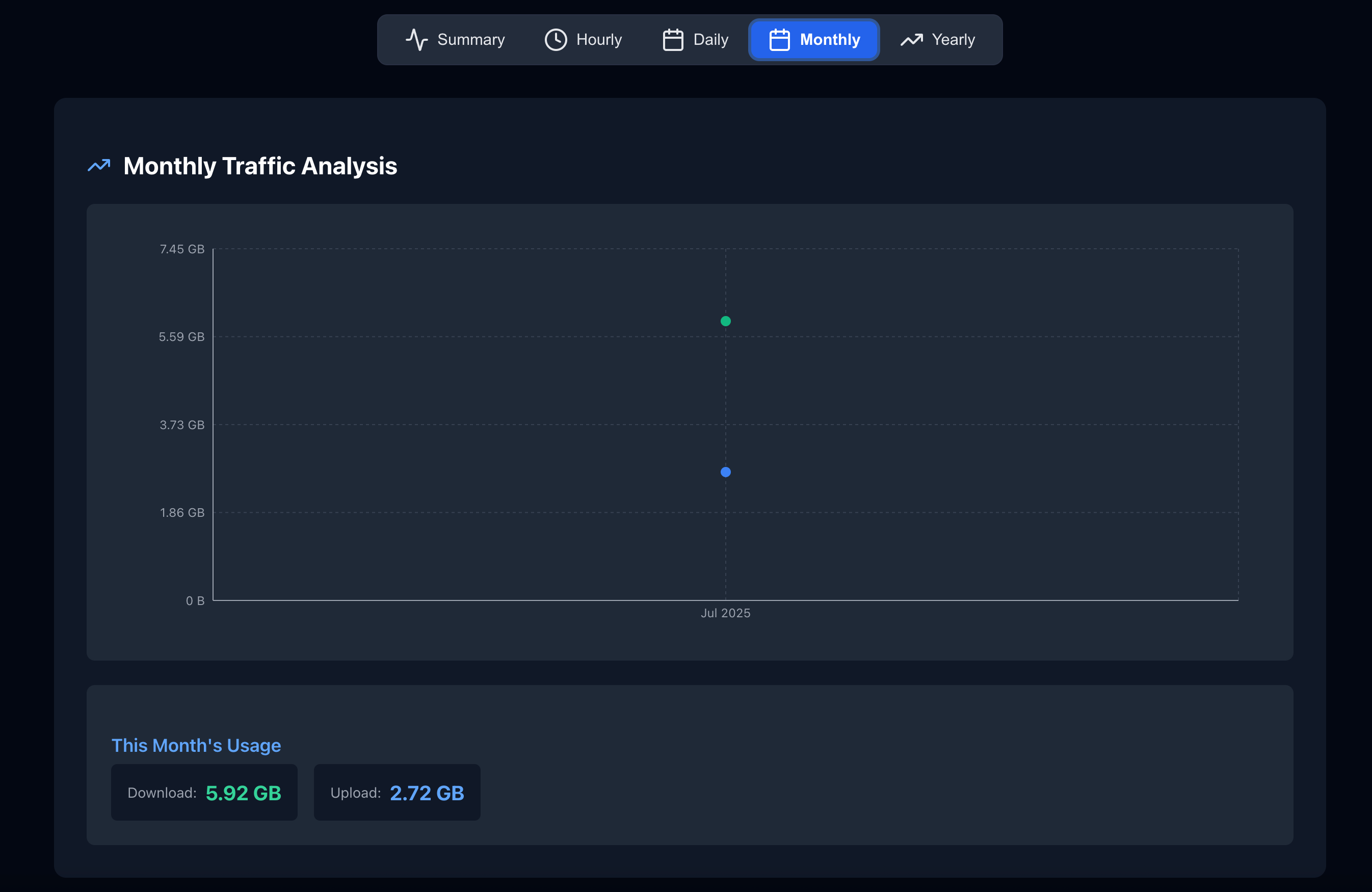Click the Daily calendar icon

[673, 40]
